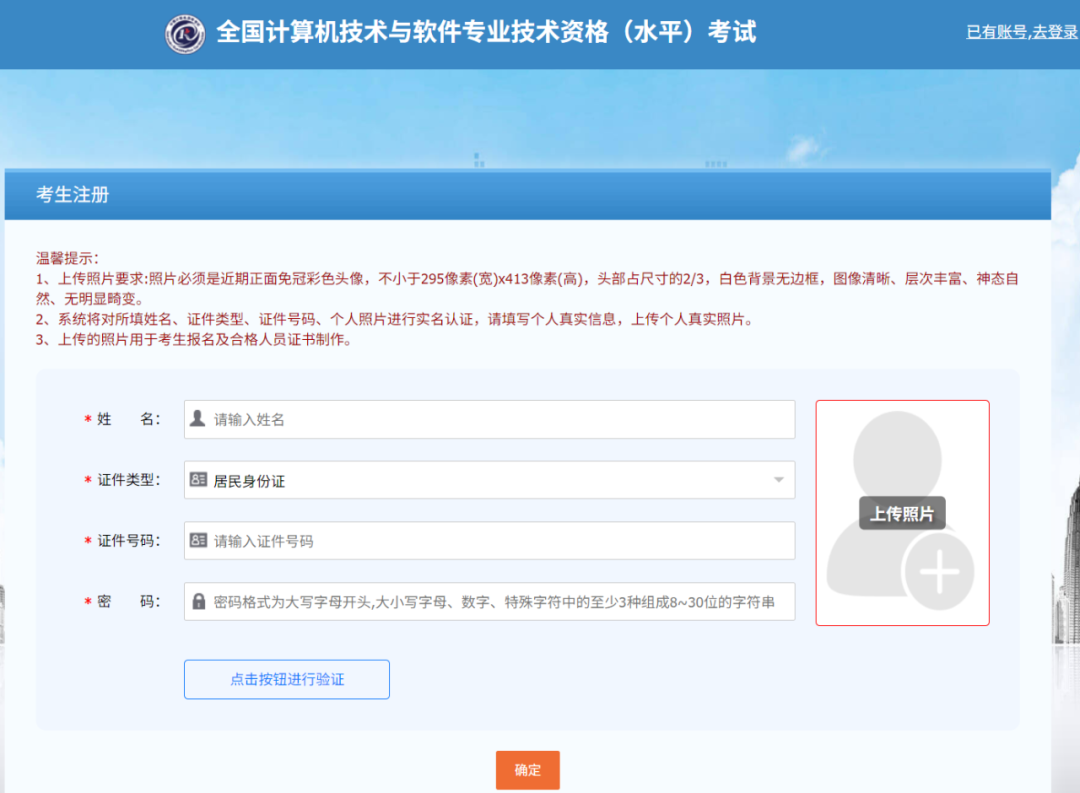Click tip 2 about 实名认证
The height and width of the screenshot is (793, 1080).
[395, 319]
